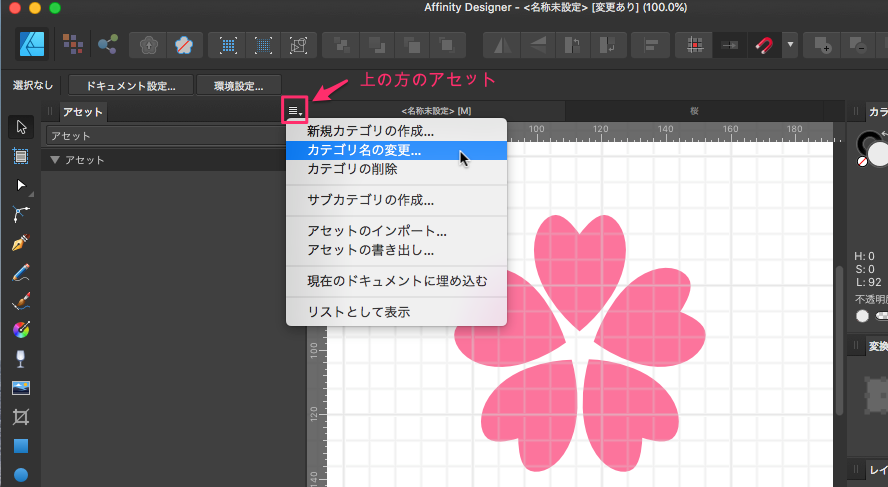
Task: Collapse the アセット subcategory triangle
Action: click(55, 160)
